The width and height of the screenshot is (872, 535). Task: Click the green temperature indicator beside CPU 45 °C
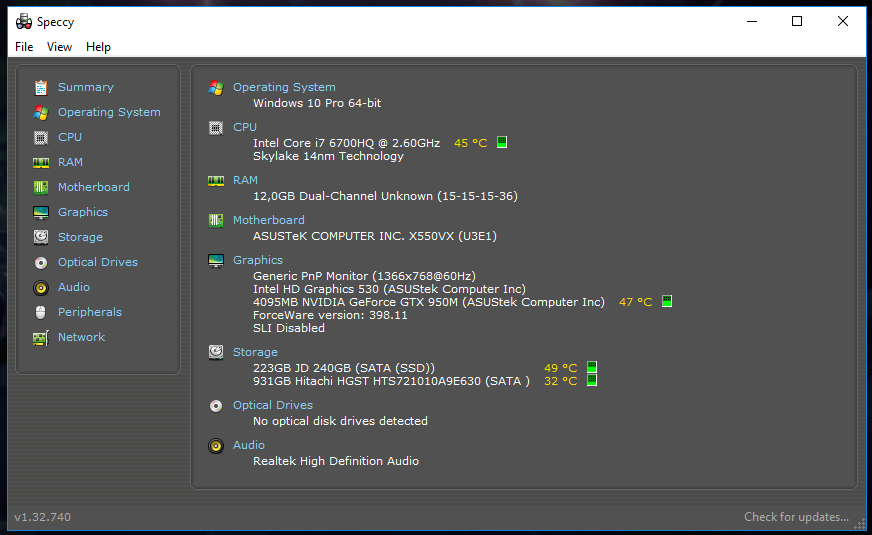502,142
